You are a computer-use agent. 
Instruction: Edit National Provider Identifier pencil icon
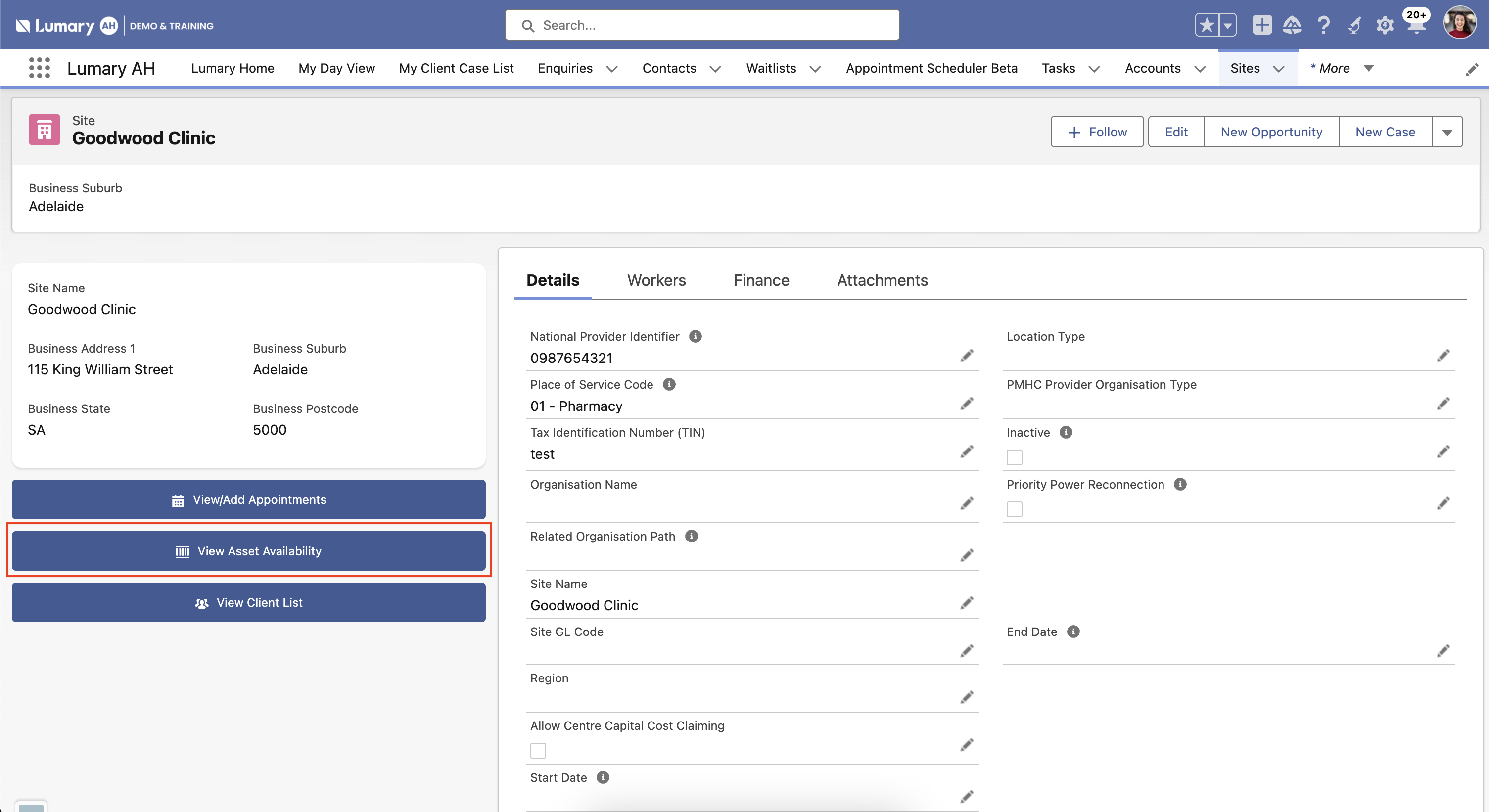(x=967, y=356)
